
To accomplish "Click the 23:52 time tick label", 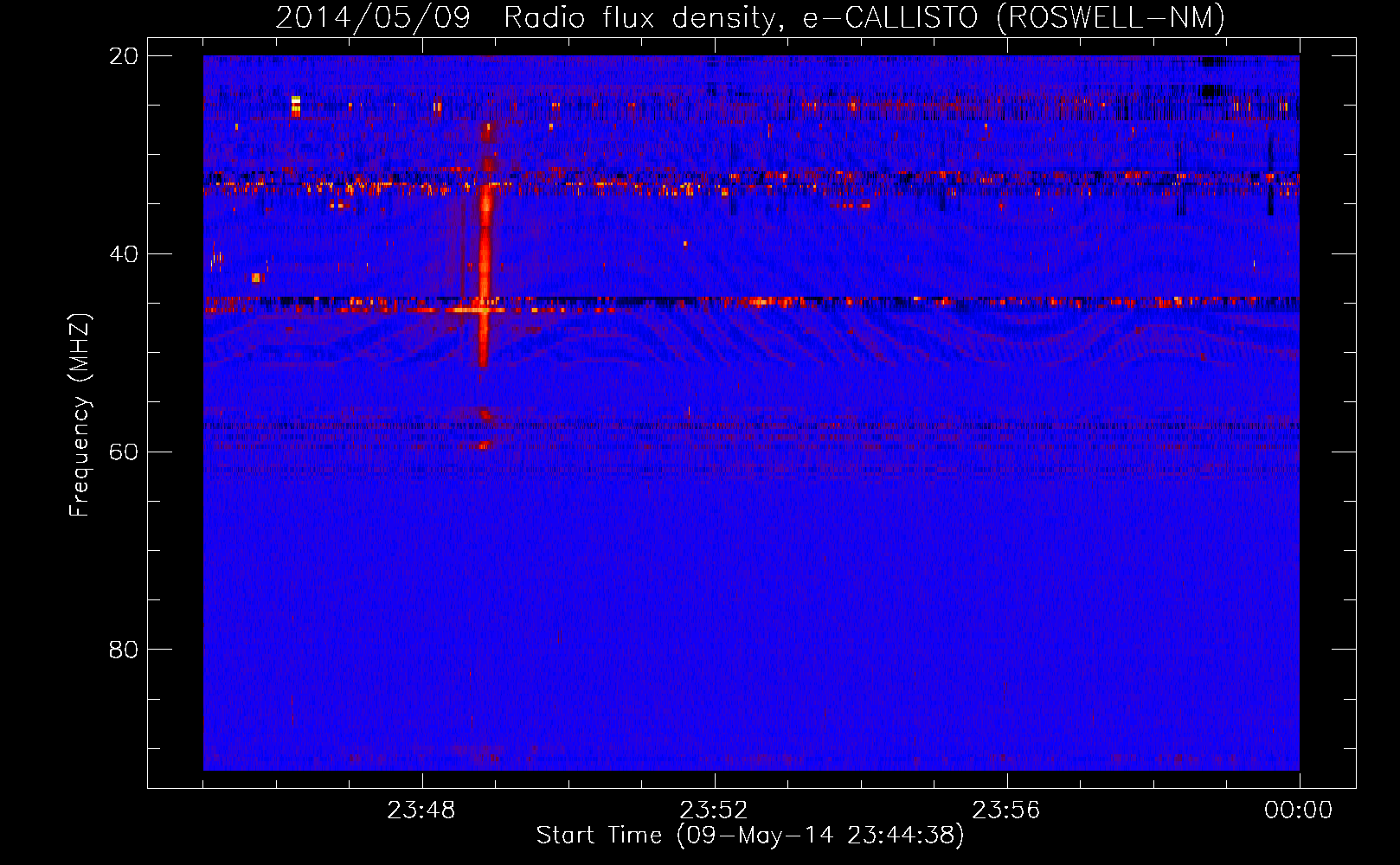I will click(714, 811).
